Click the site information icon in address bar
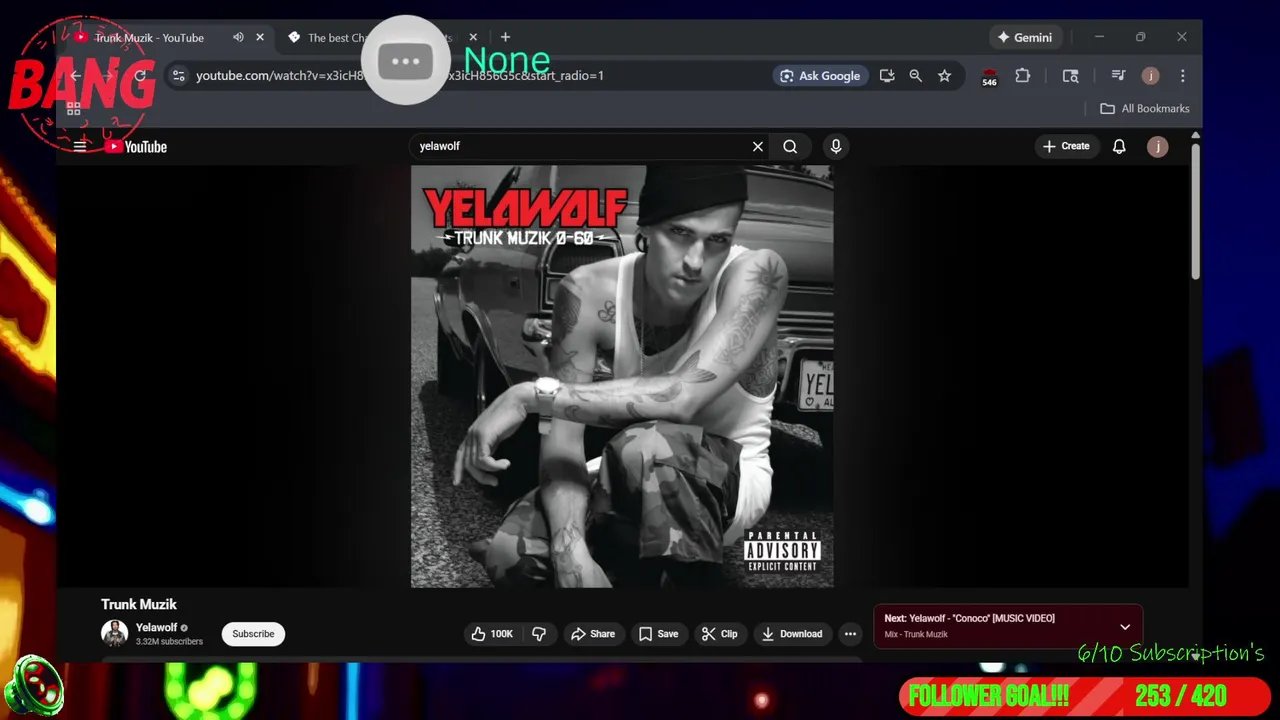Viewport: 1280px width, 720px height. 178,76
